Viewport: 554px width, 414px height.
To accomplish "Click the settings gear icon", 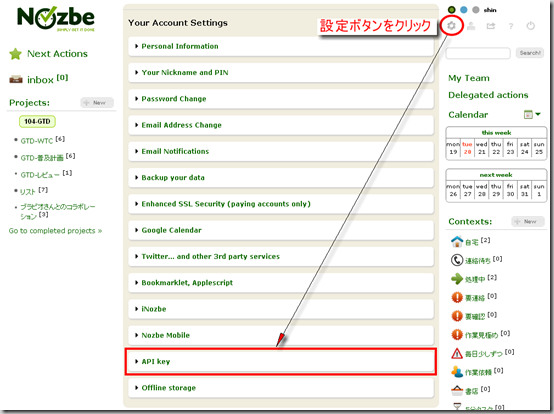I will pos(451,25).
